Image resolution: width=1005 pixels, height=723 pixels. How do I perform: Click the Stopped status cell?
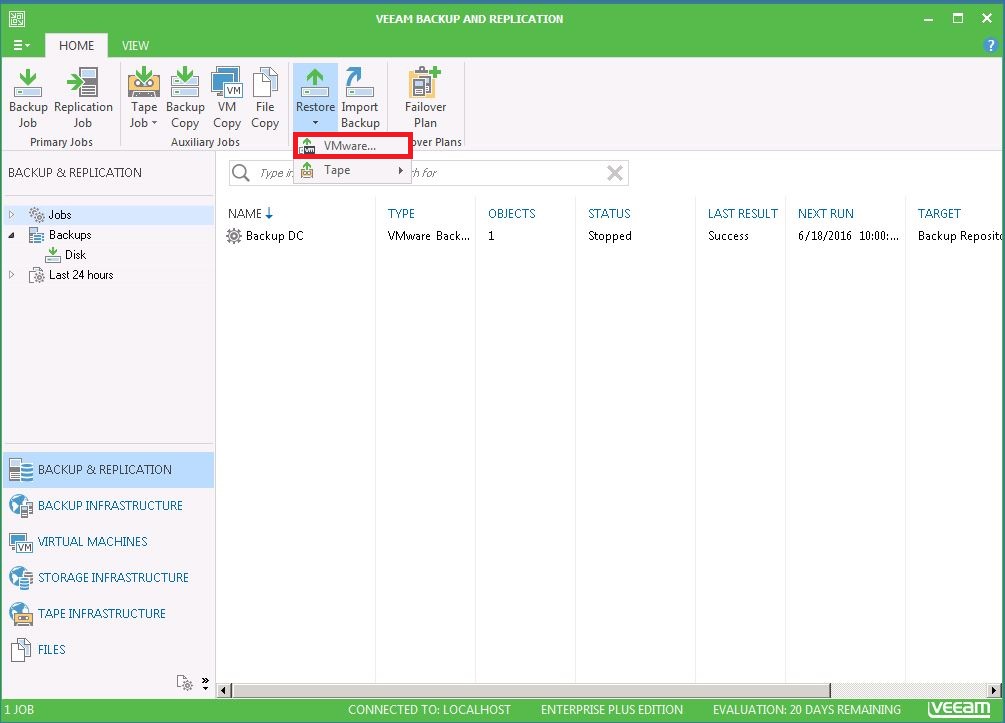pos(610,236)
